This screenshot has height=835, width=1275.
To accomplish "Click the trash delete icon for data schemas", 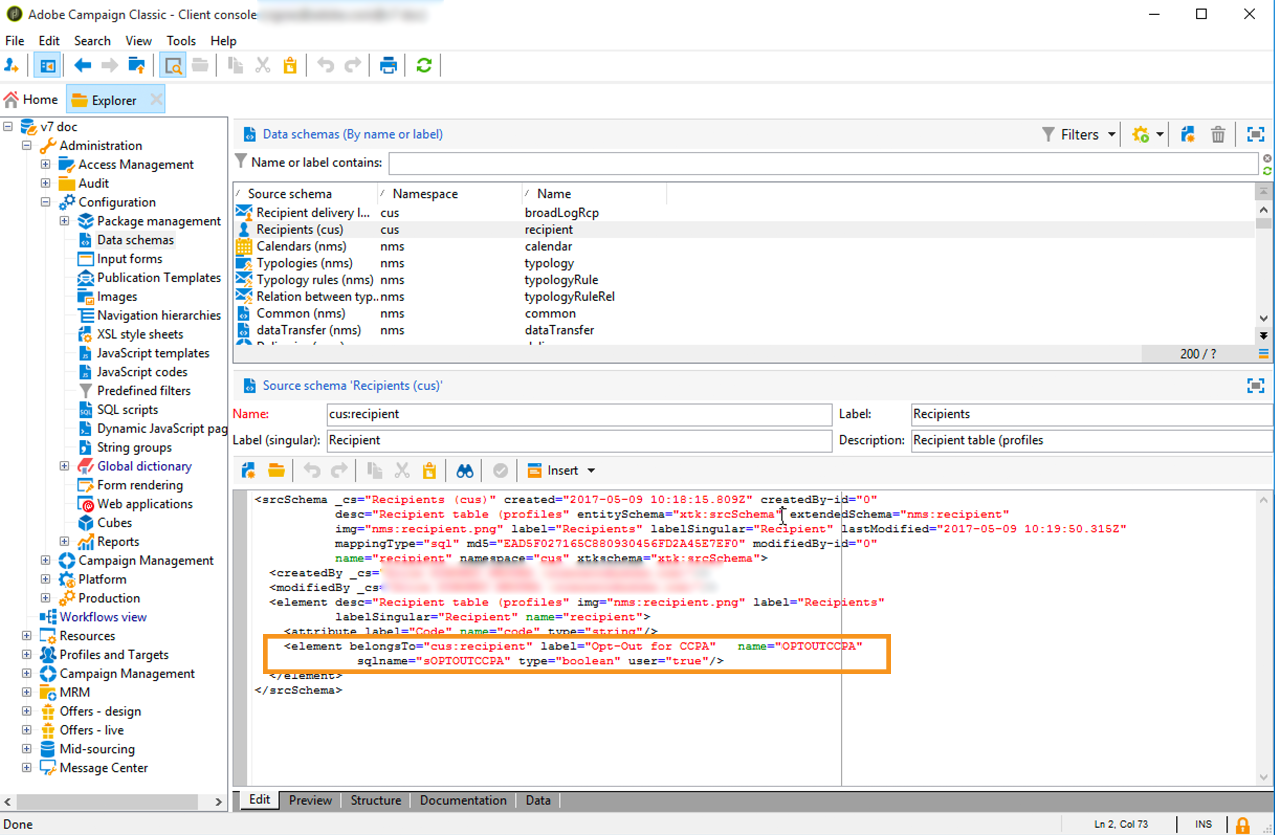I will pos(1218,135).
